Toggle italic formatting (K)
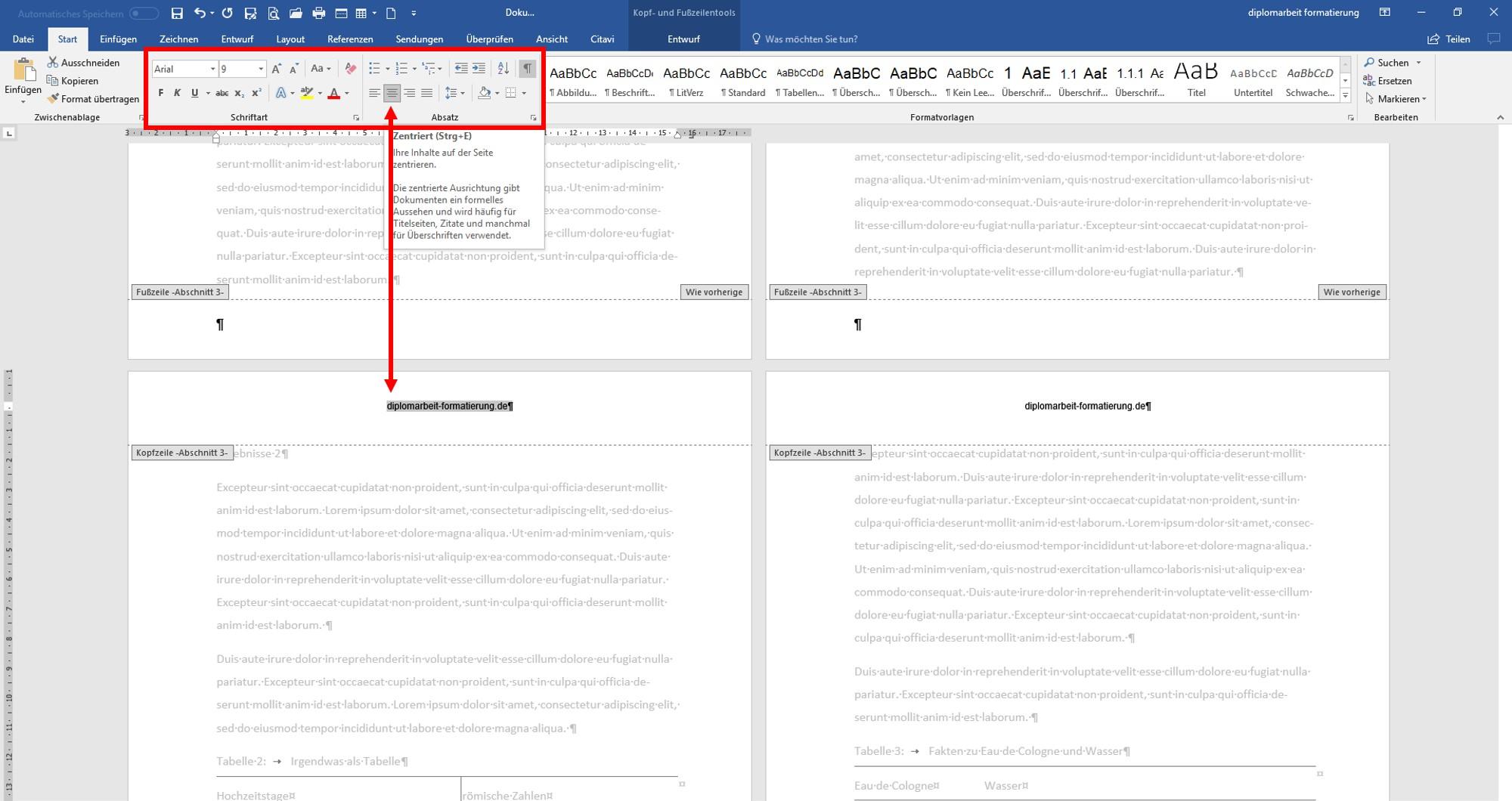1512x801 pixels. click(x=177, y=93)
